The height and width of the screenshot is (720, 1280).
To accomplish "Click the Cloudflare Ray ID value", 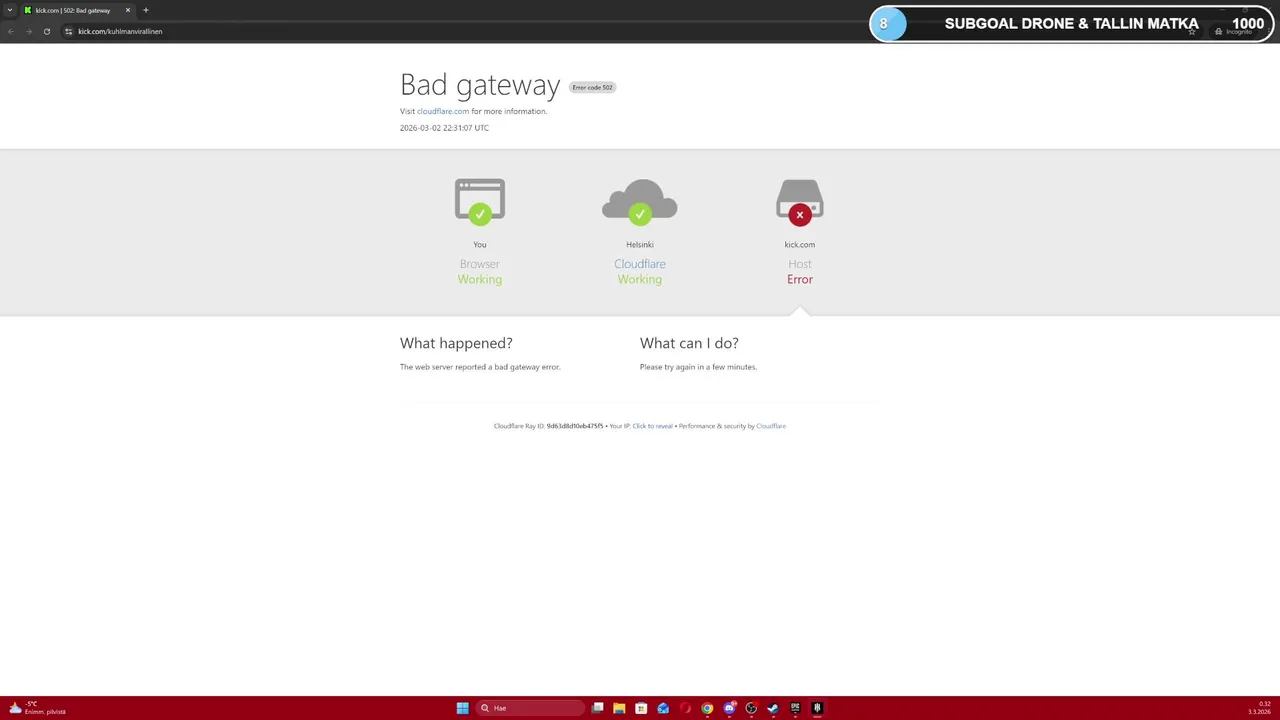I will pos(575,426).
